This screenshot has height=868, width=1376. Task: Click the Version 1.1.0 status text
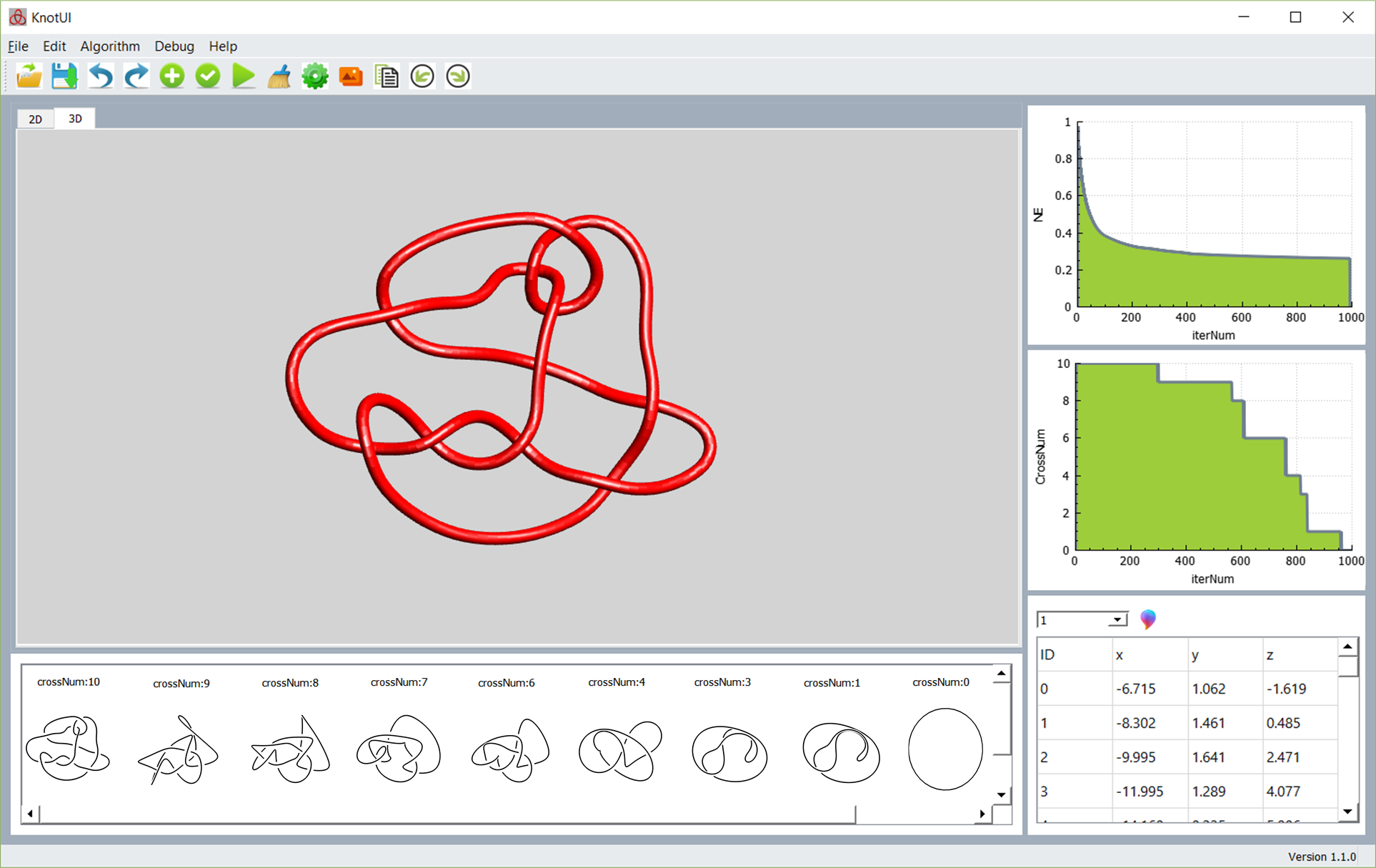tap(1322, 857)
